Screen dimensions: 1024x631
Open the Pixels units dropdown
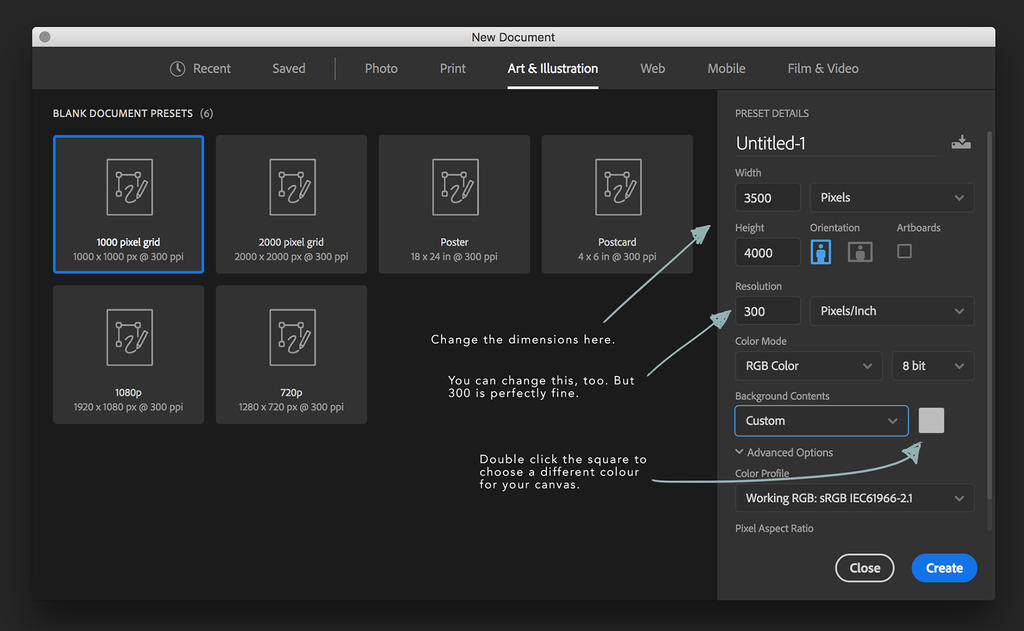click(x=891, y=198)
